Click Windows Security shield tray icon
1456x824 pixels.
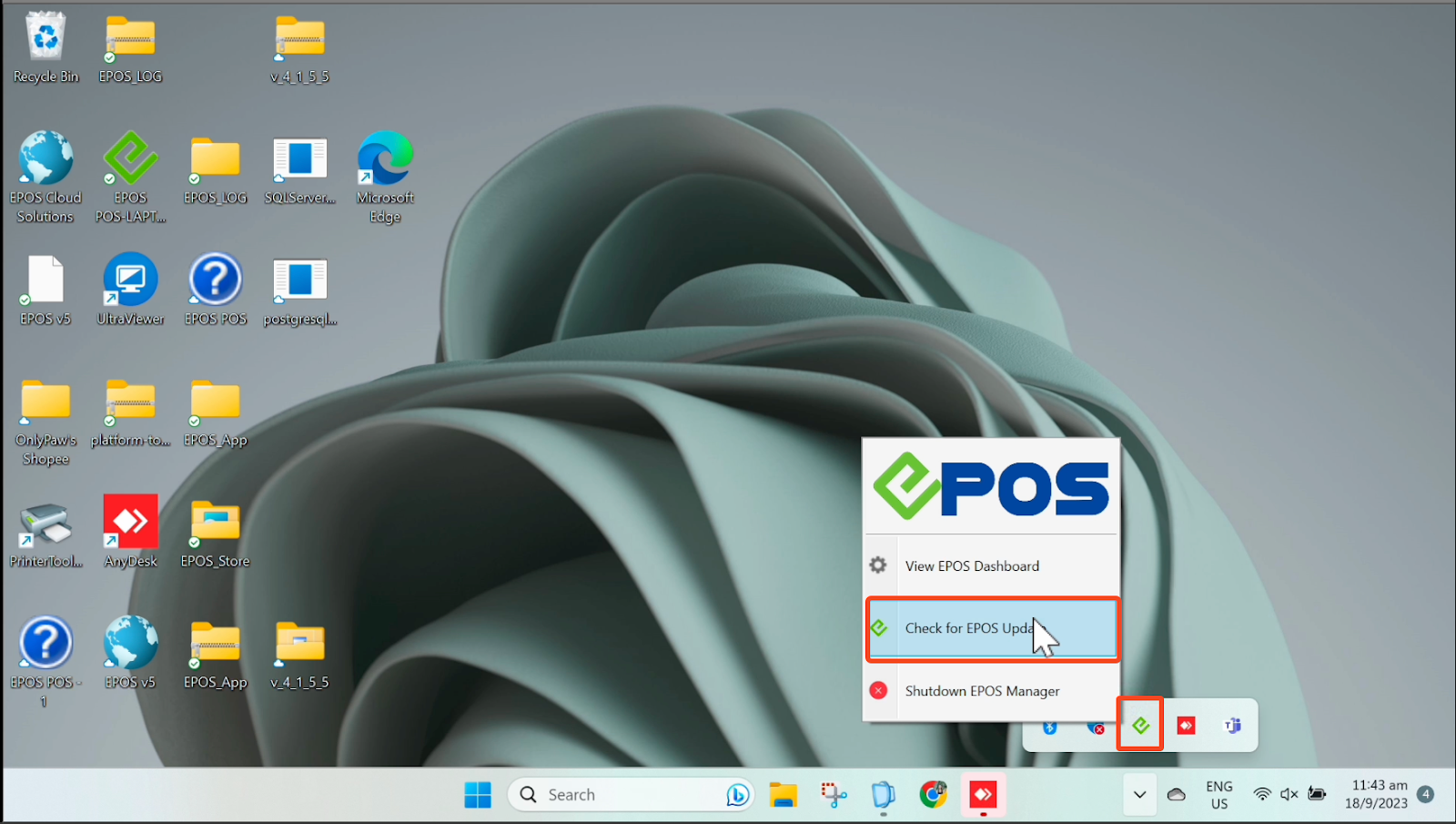tap(1096, 728)
